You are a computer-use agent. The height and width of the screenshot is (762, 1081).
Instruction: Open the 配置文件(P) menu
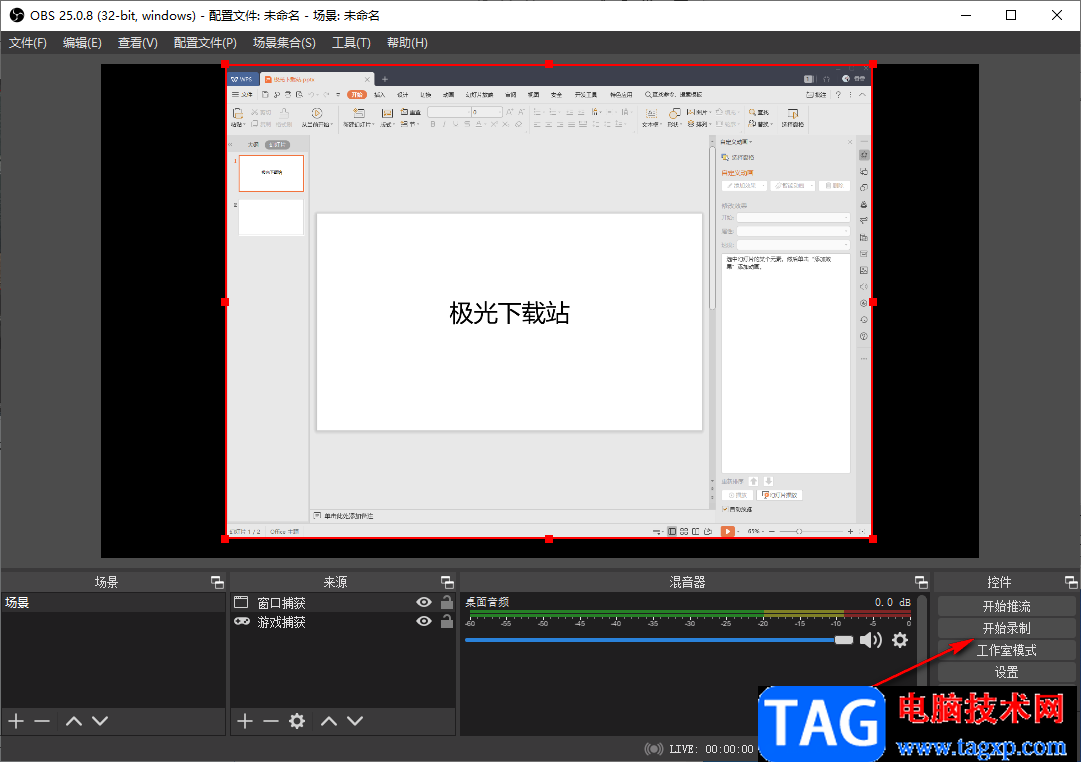coord(205,43)
